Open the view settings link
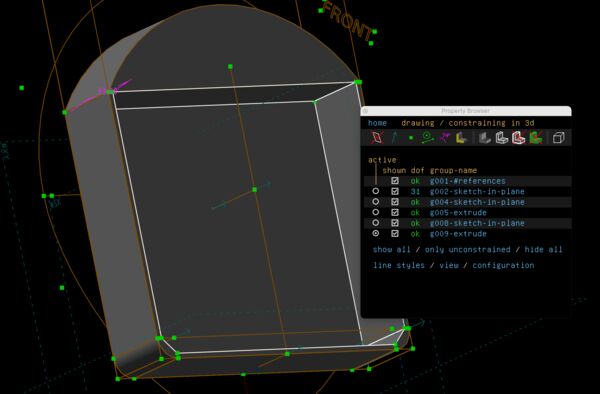Viewport: 600px width, 394px height. coord(448,265)
